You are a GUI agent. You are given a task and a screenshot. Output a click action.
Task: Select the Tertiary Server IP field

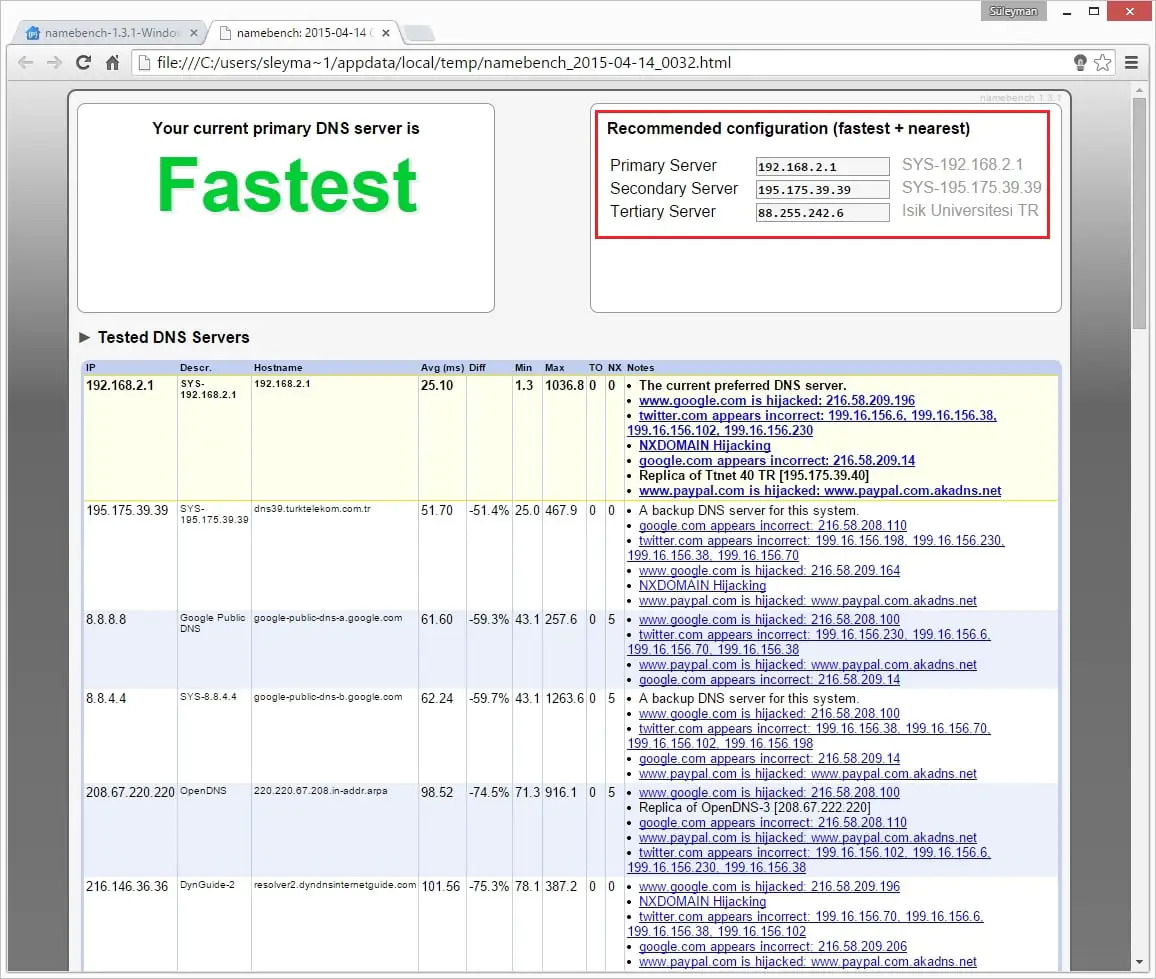point(822,213)
